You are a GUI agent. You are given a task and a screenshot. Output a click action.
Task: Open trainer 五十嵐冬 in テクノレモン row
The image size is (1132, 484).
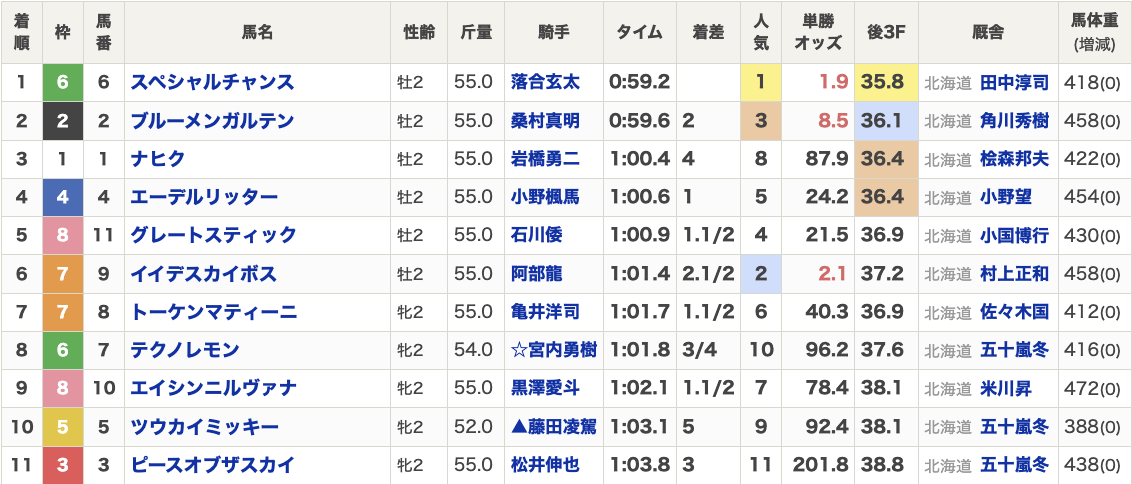1014,350
